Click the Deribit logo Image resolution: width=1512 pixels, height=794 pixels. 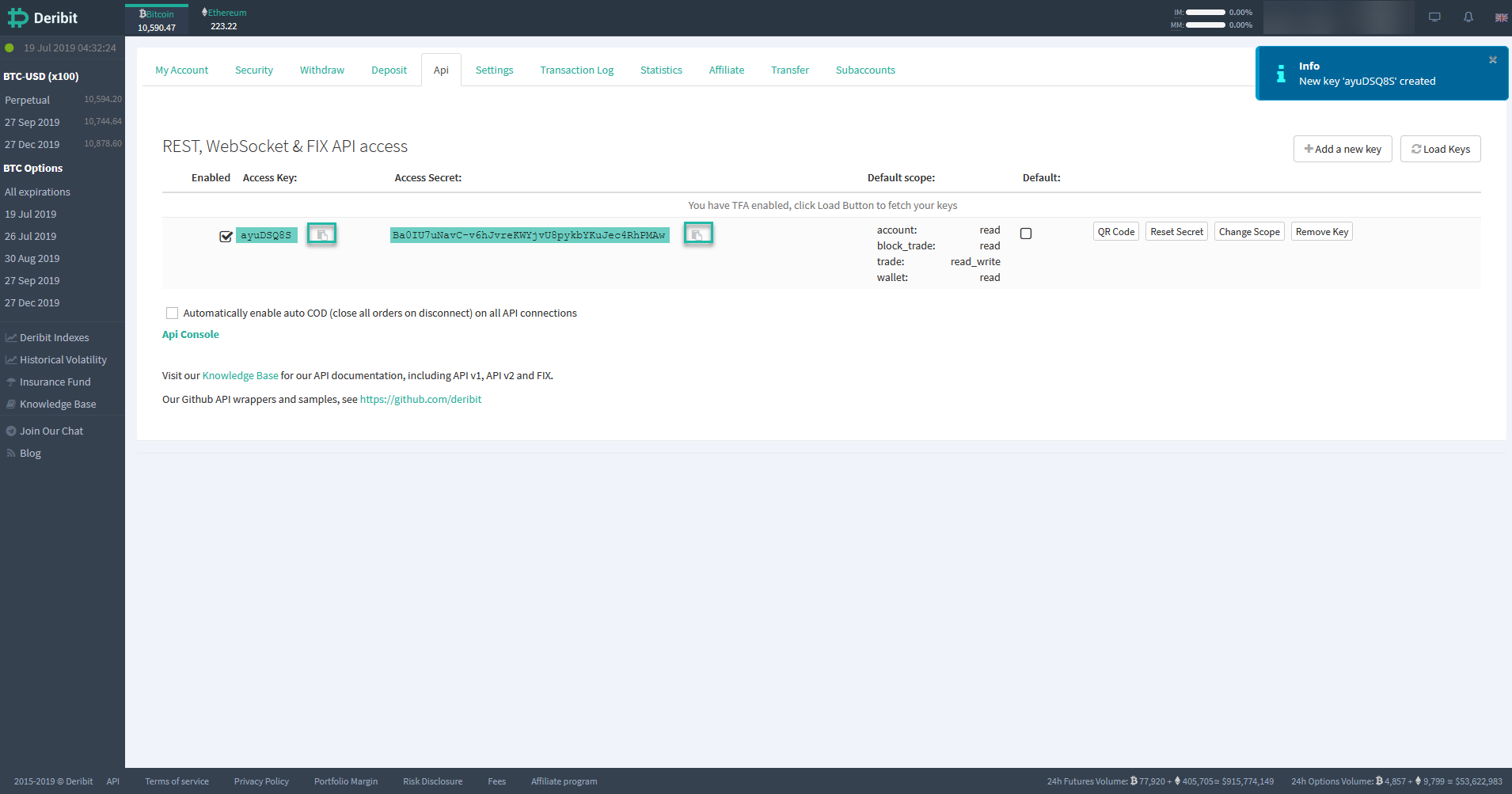tap(44, 17)
